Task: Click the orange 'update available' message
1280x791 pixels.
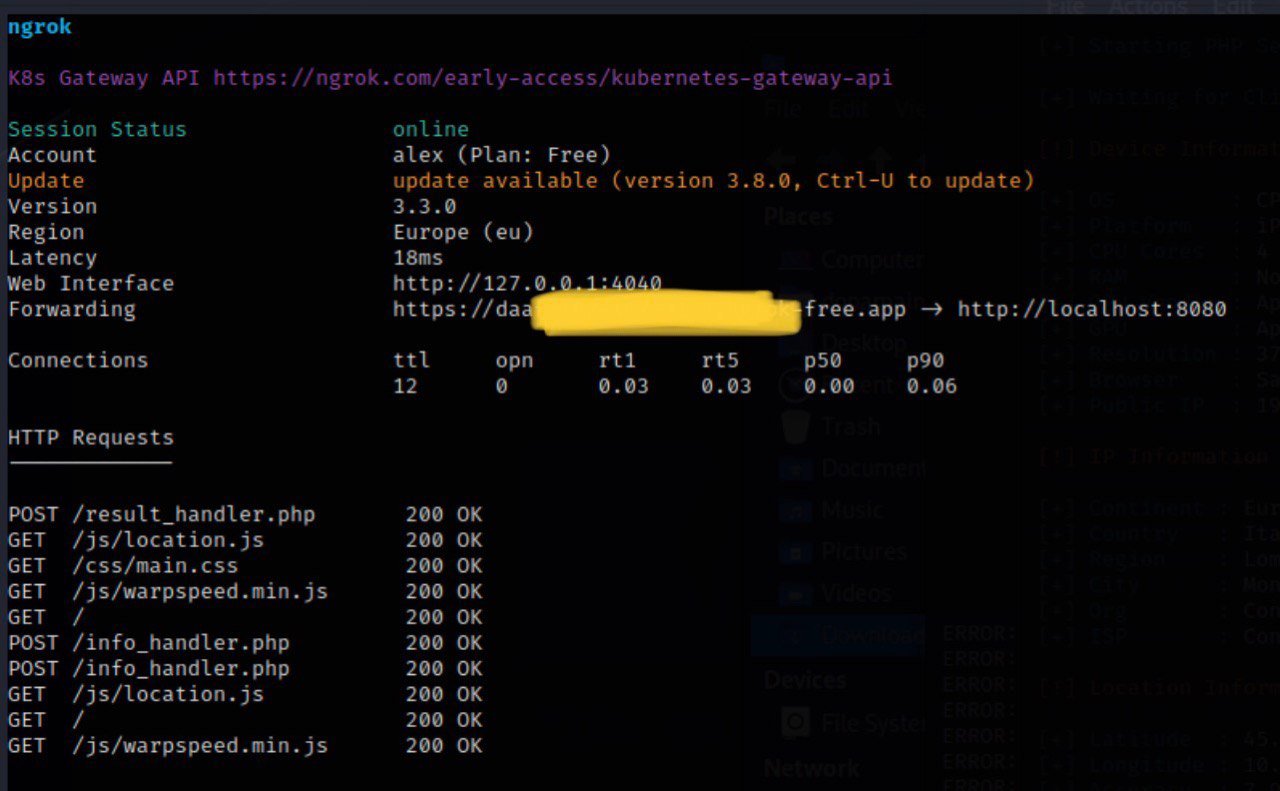Action: [713, 181]
